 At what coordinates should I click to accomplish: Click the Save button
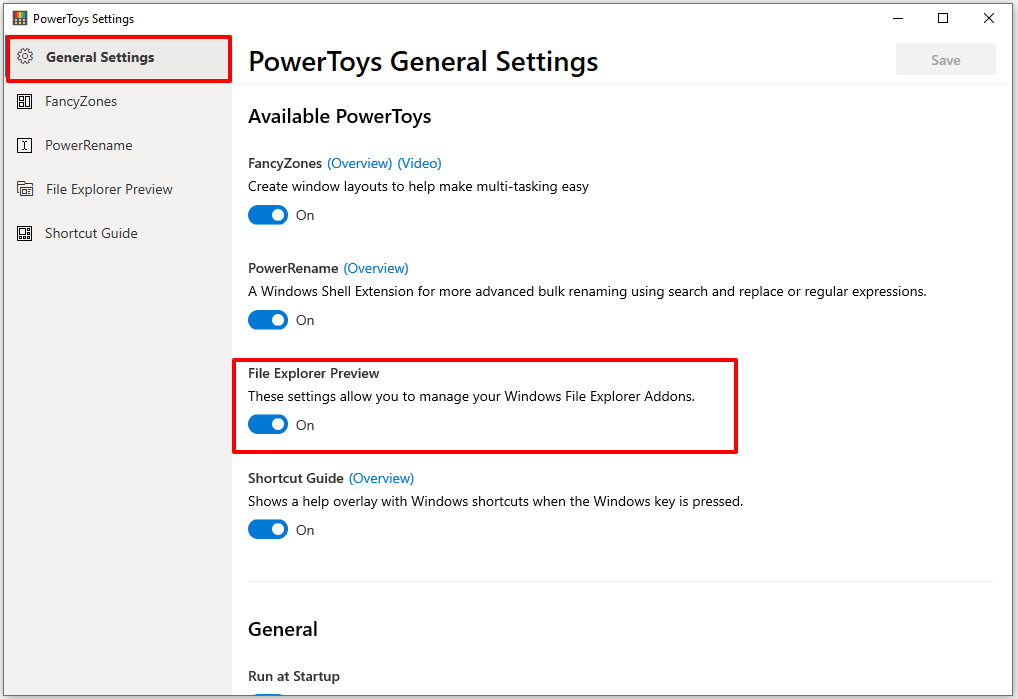point(945,59)
